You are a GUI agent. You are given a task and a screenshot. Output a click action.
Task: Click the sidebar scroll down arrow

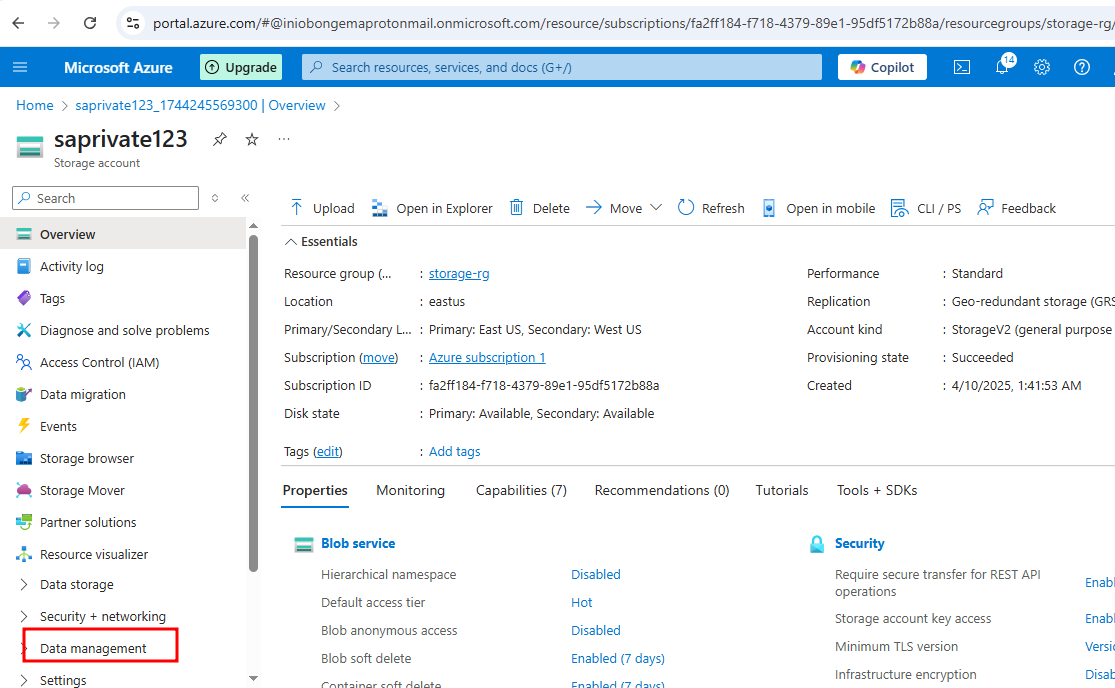click(x=253, y=679)
